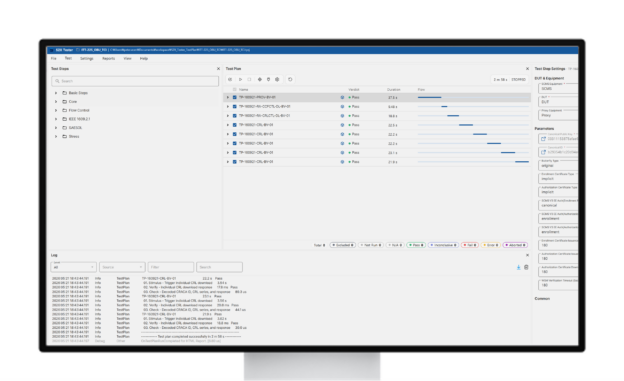This screenshot has height=381, width=624.
Task: Open the log Level dropdown showing All
Action: (x=74, y=267)
